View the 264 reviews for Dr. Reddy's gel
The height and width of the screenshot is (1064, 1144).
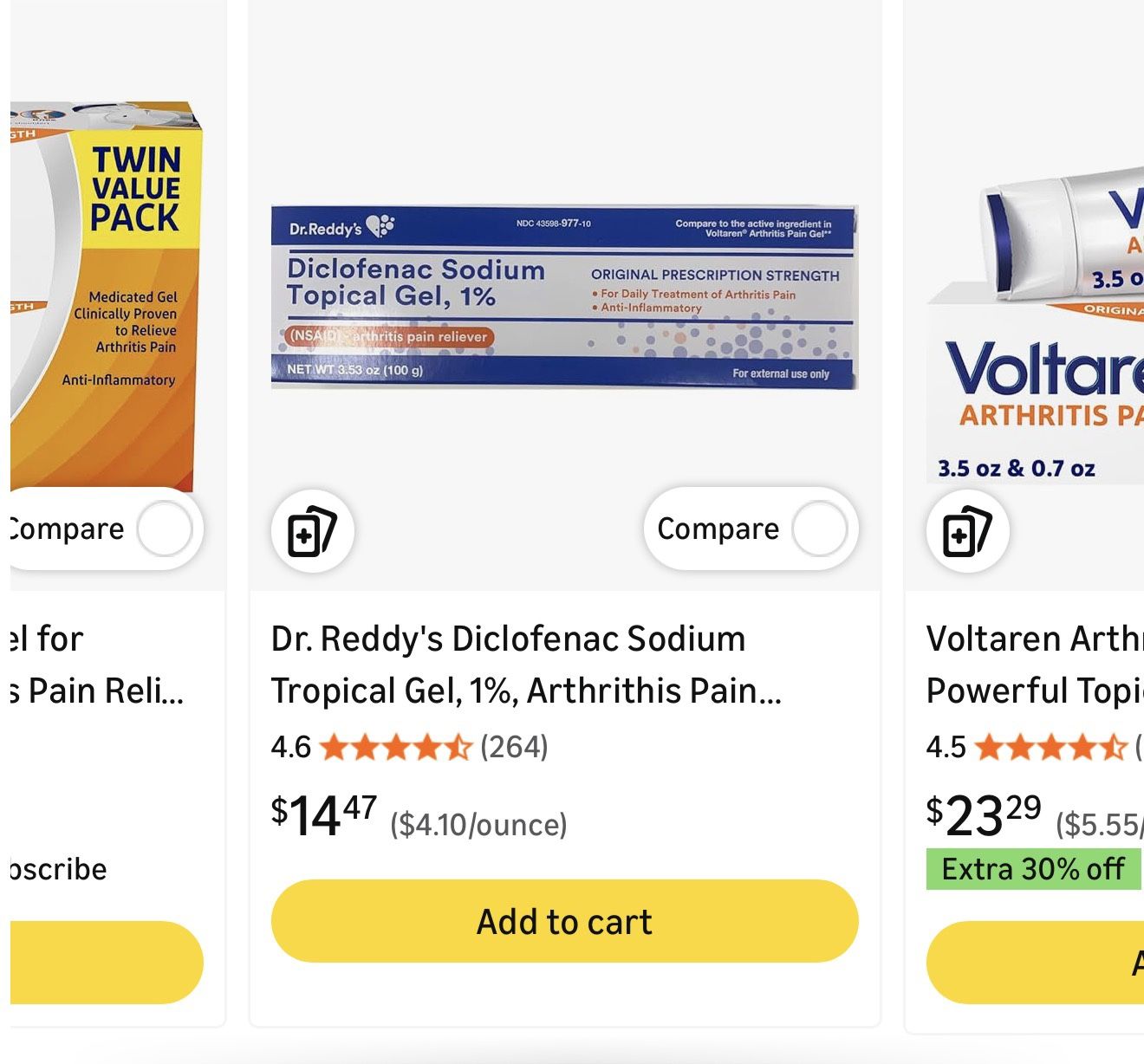514,747
